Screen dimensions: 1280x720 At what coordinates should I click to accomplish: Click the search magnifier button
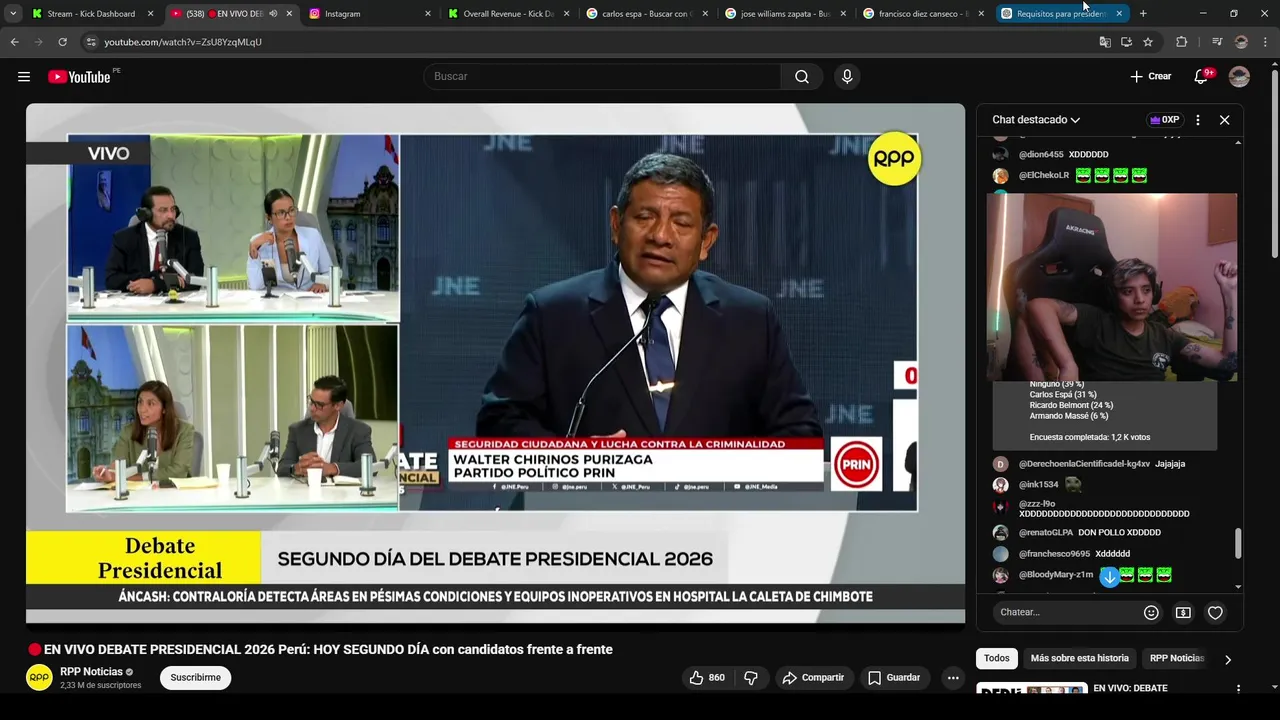(802, 77)
